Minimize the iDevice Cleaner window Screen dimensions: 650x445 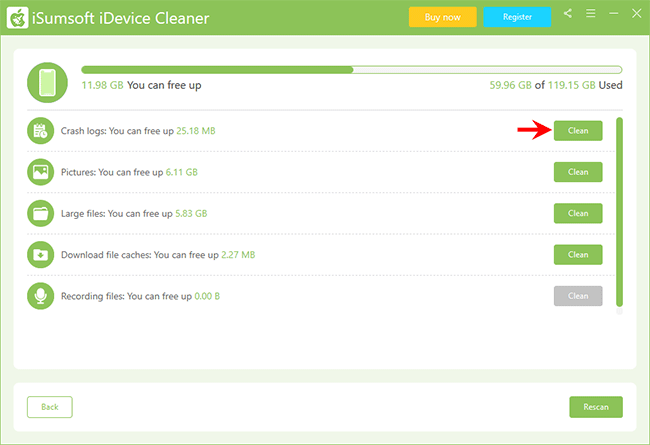tap(614, 14)
